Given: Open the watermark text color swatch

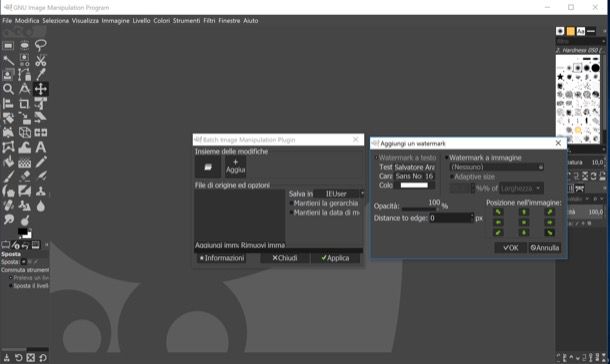Looking at the screenshot, I should (414, 186).
